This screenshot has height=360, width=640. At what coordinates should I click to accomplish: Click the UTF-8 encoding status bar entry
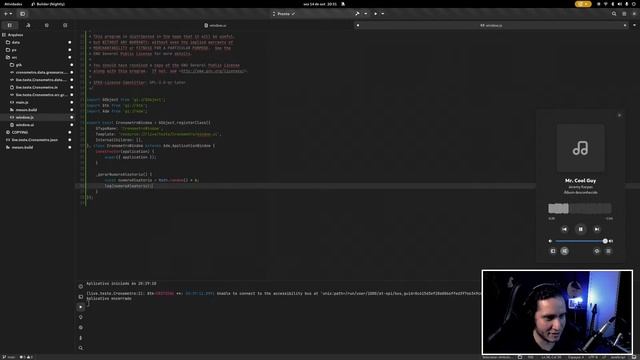click(593, 357)
